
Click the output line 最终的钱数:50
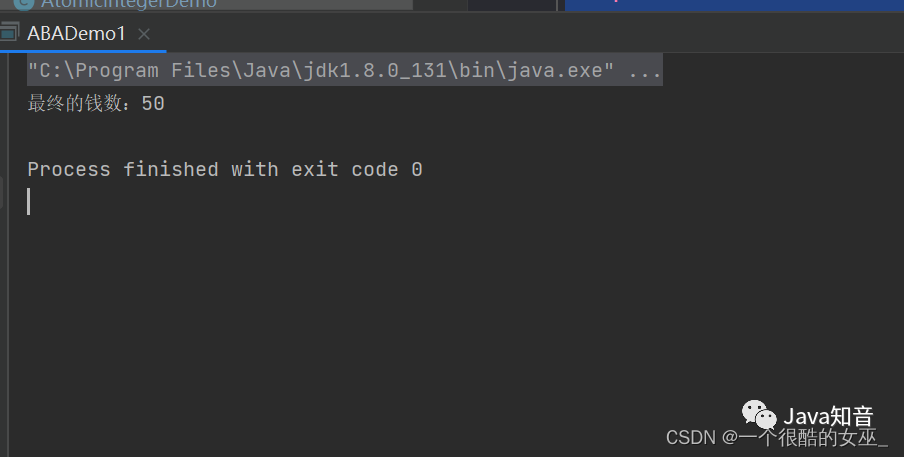pyautogui.click(x=96, y=104)
